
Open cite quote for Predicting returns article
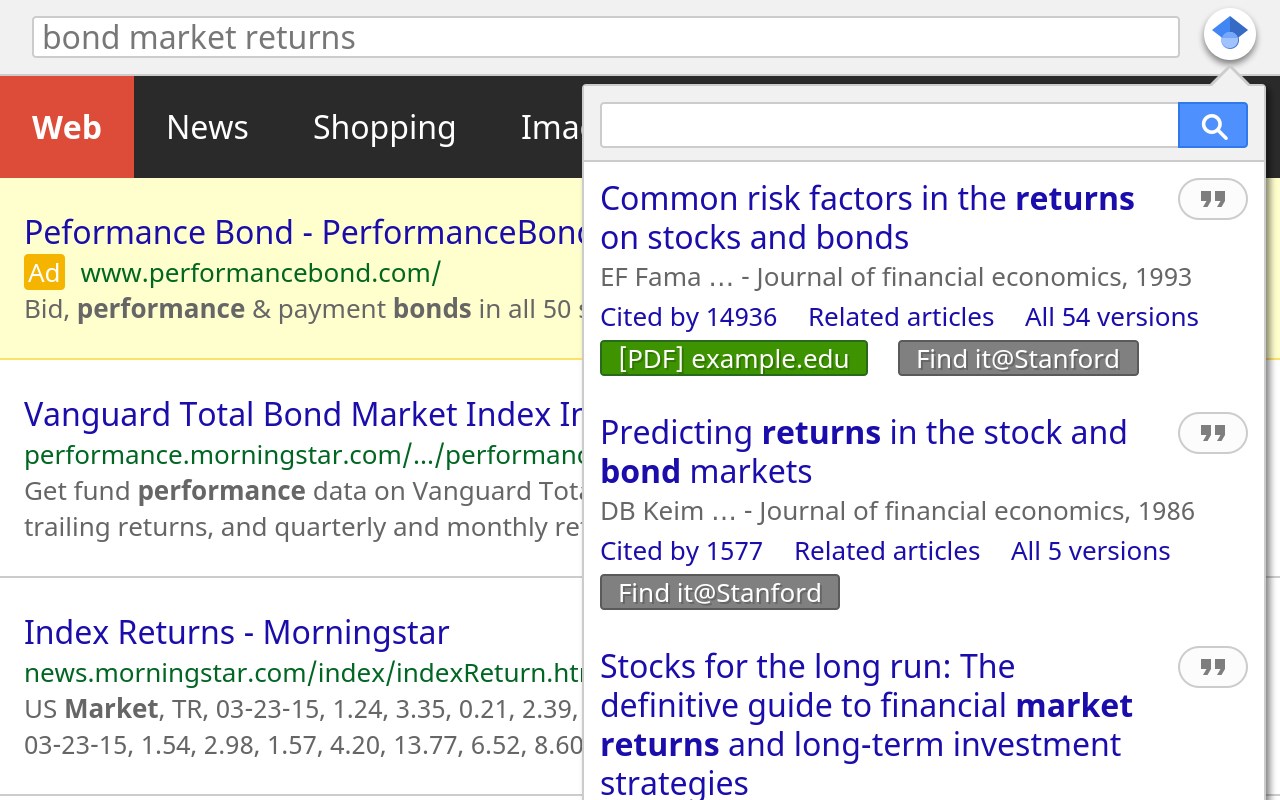pos(1213,433)
